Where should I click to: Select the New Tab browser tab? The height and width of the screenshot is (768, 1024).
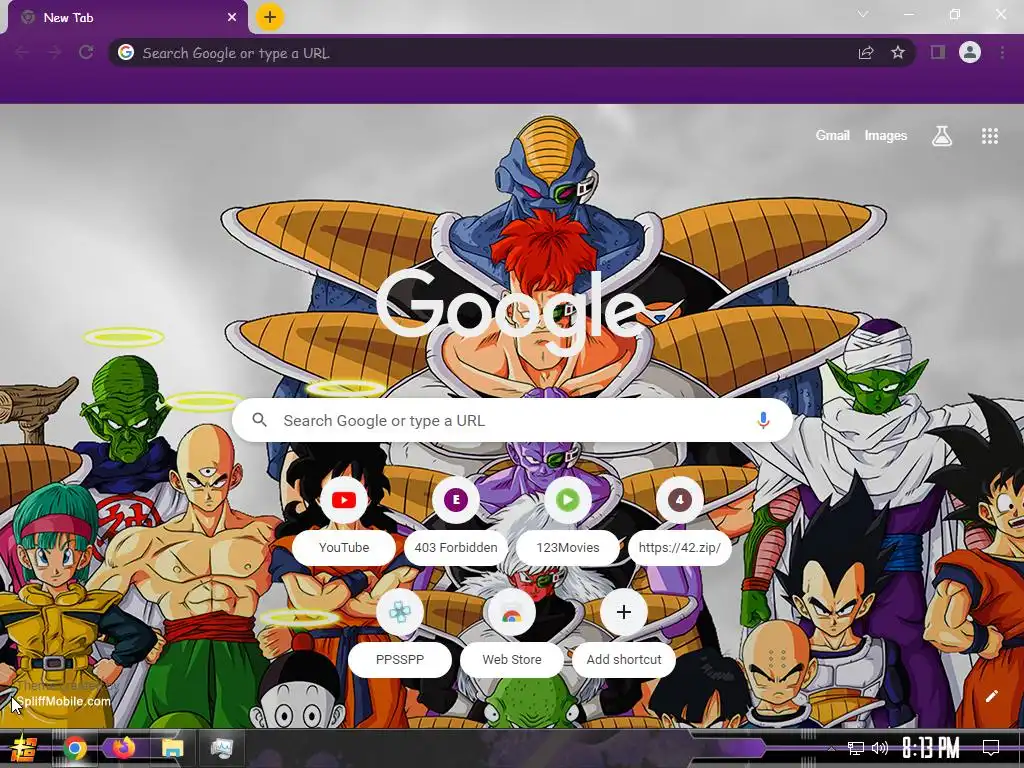128,18
